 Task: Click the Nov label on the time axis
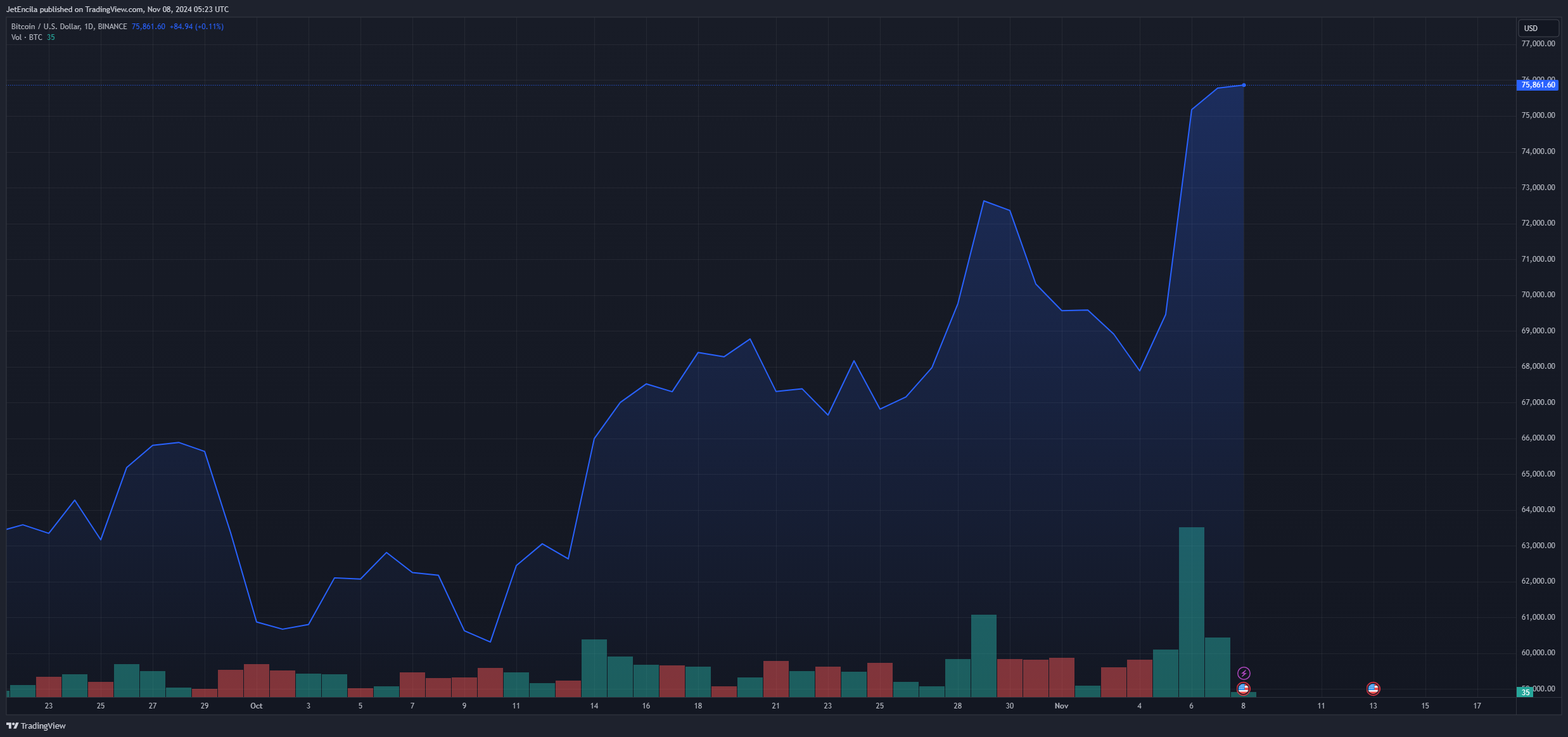click(1061, 705)
